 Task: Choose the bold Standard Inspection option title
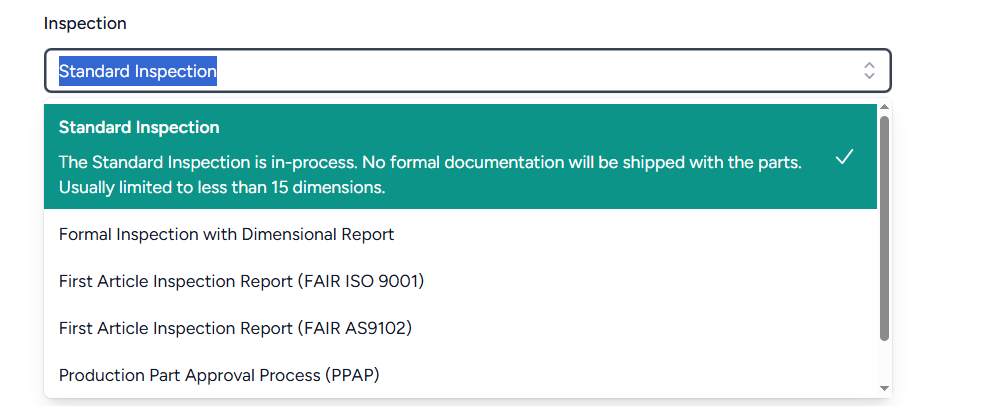click(139, 127)
